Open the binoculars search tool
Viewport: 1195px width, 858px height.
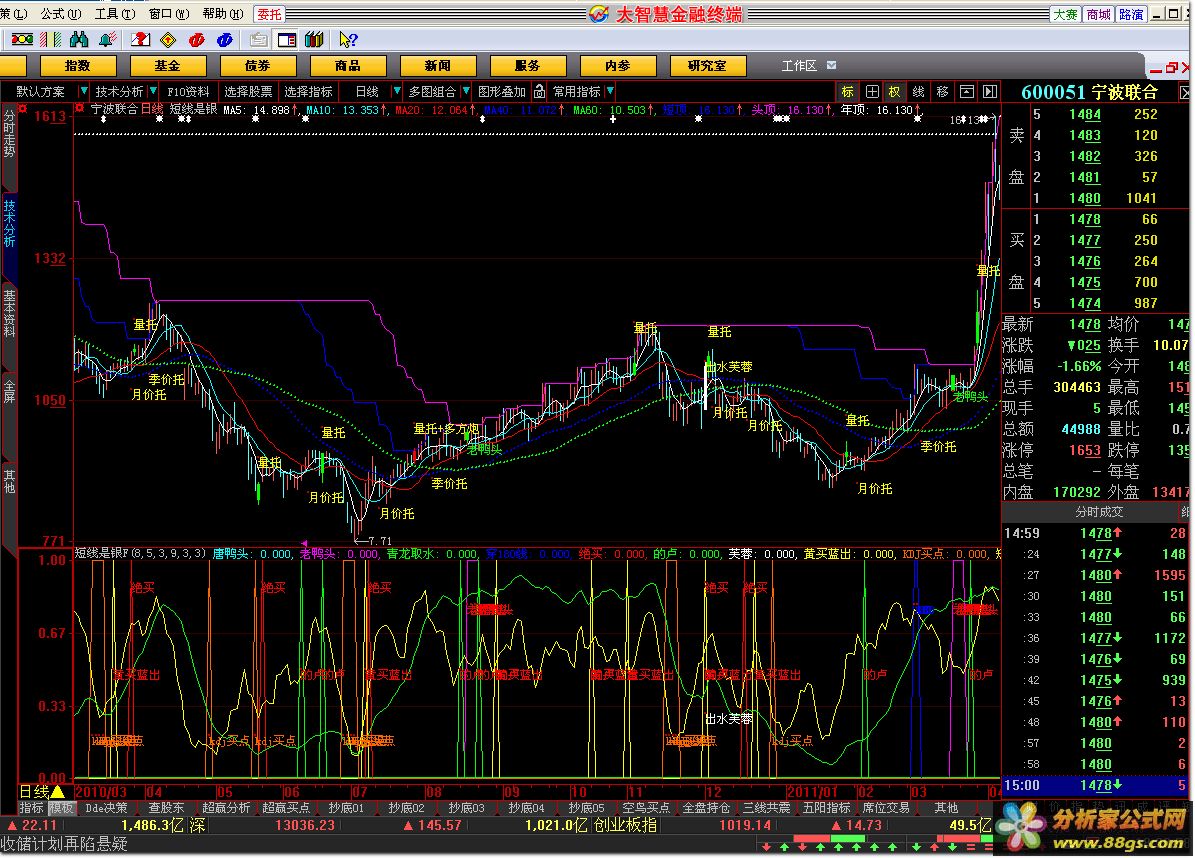78,39
